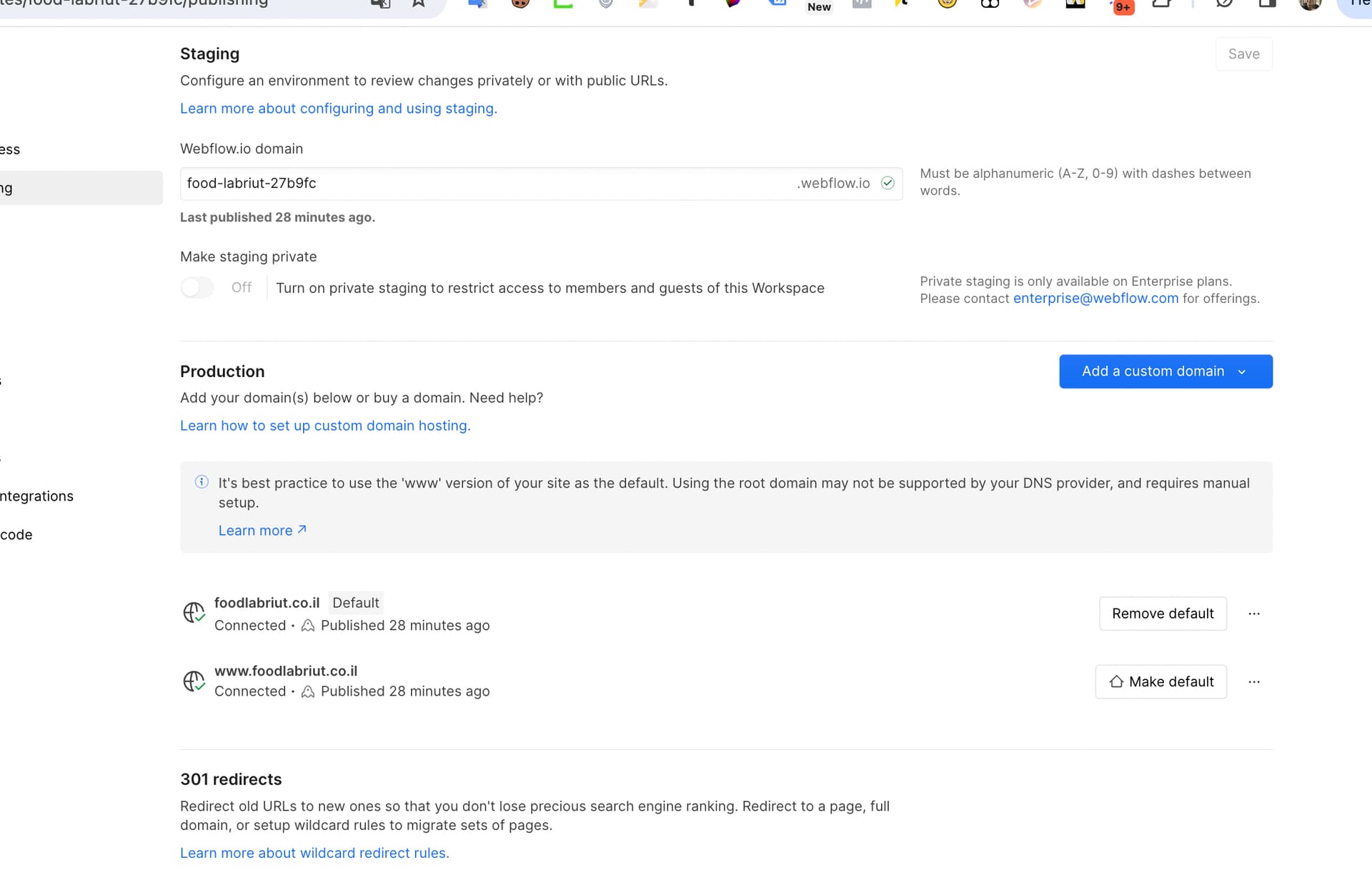Click the bookmark star icon in address bar
Viewport: 1372px width, 875px height.
419,4
